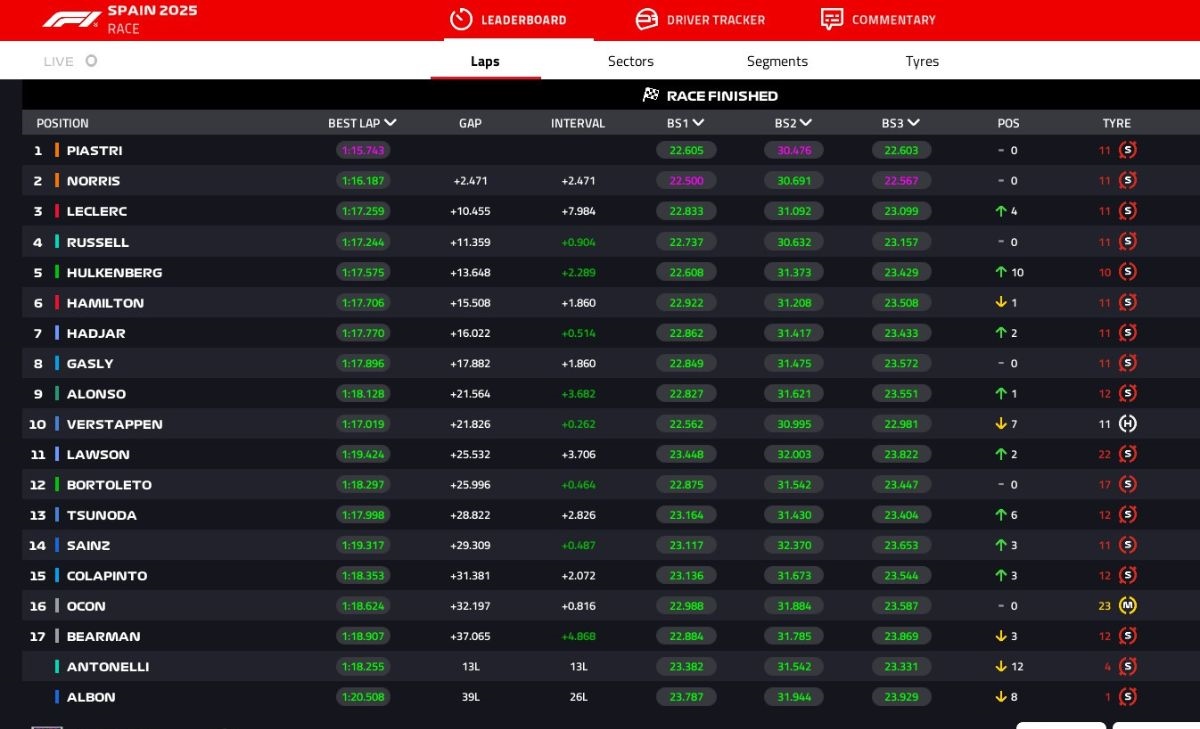This screenshot has width=1200, height=729.
Task: Click Leclerc's green position gain arrow
Action: point(1000,212)
